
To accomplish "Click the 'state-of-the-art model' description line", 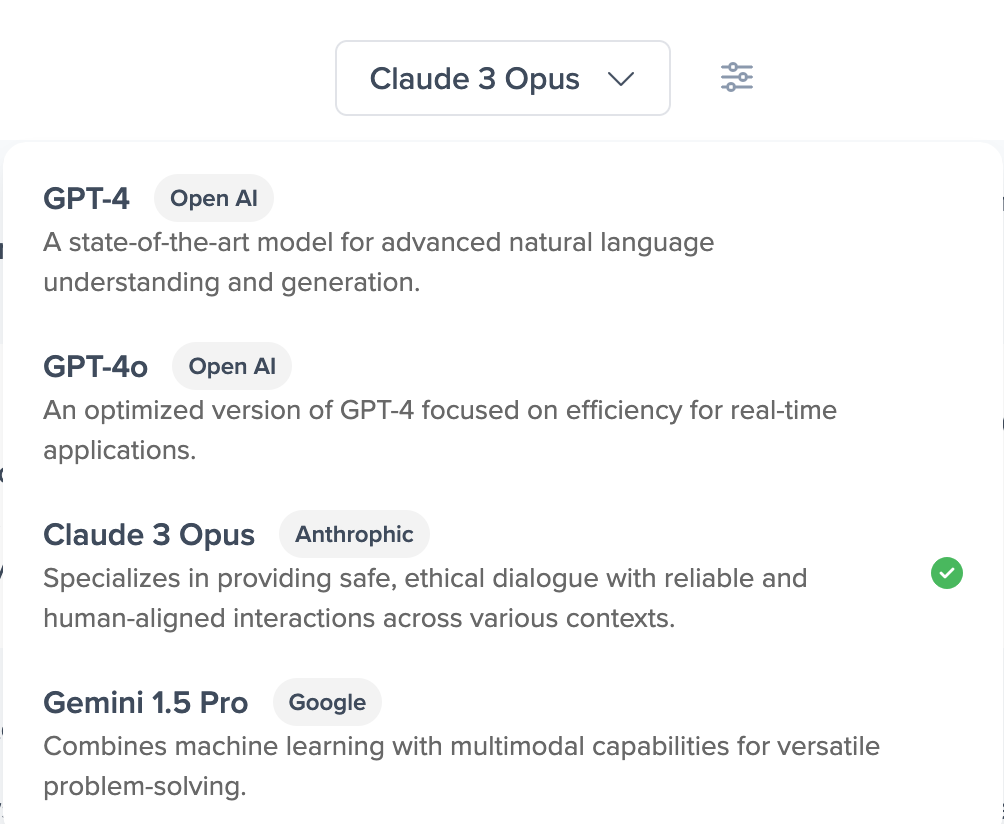I will (378, 242).
